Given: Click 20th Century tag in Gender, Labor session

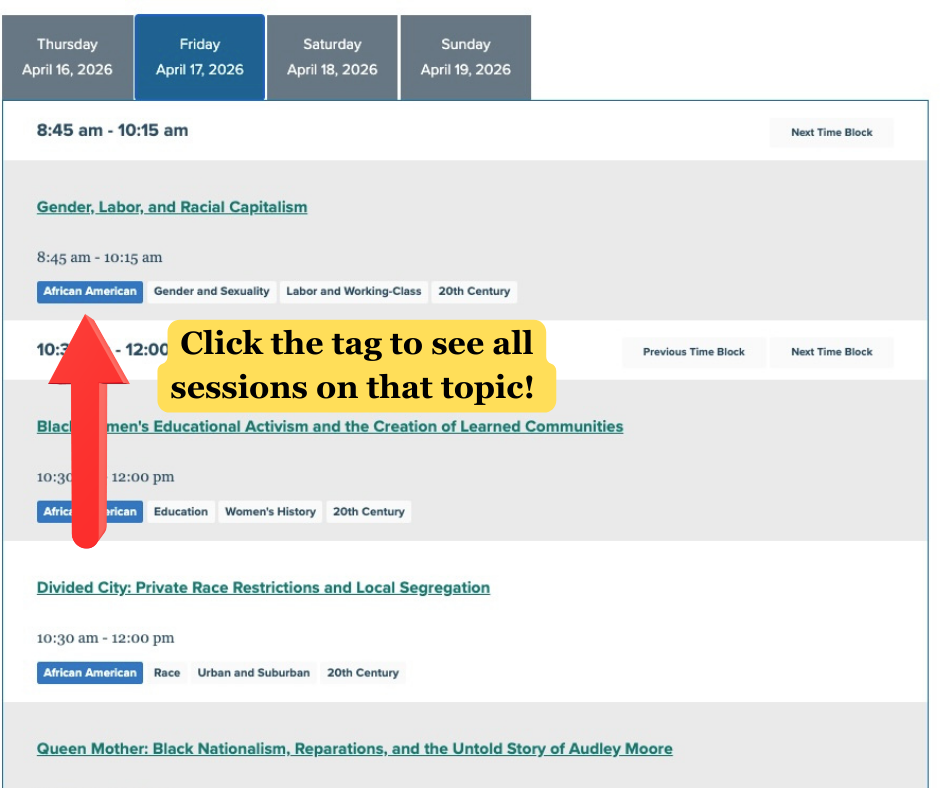Looking at the screenshot, I should (x=474, y=292).
